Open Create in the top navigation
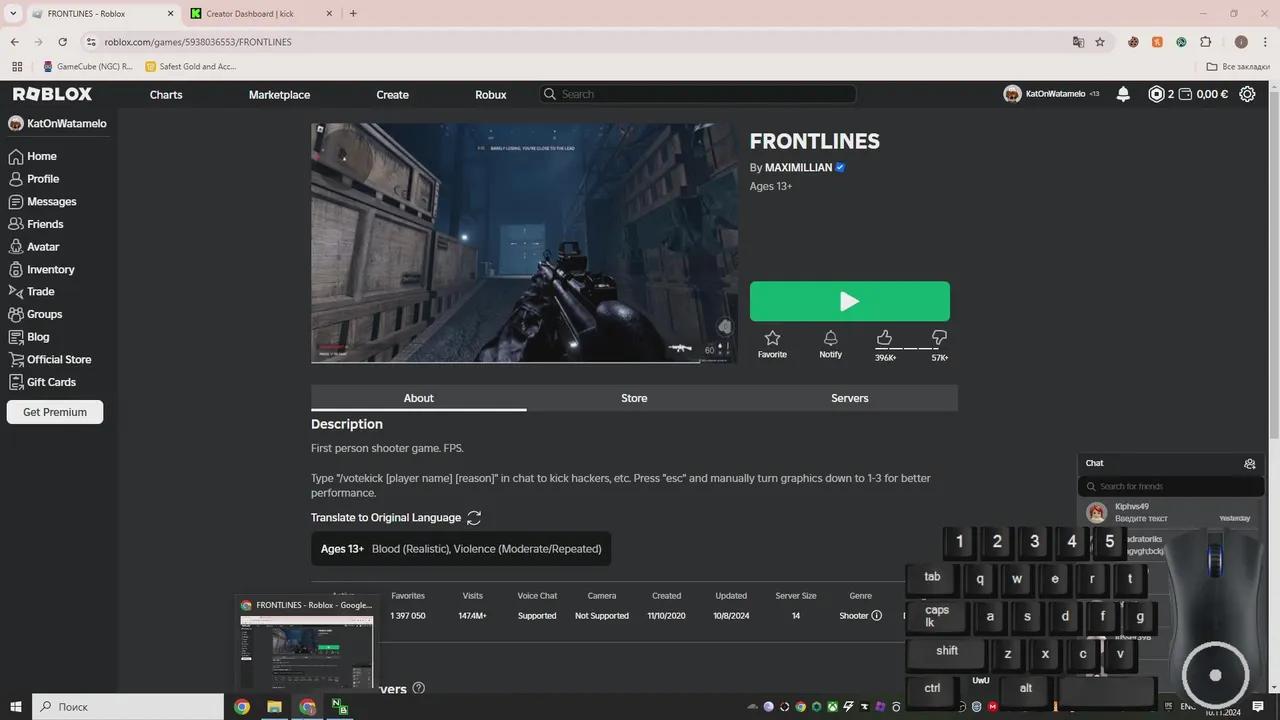The image size is (1280, 720). (392, 94)
